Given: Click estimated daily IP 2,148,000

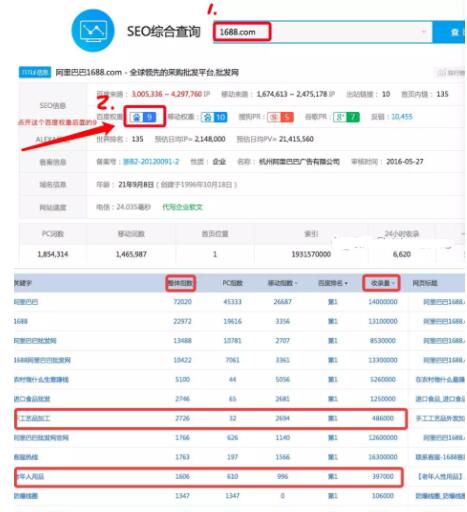Looking at the screenshot, I should [210, 139].
